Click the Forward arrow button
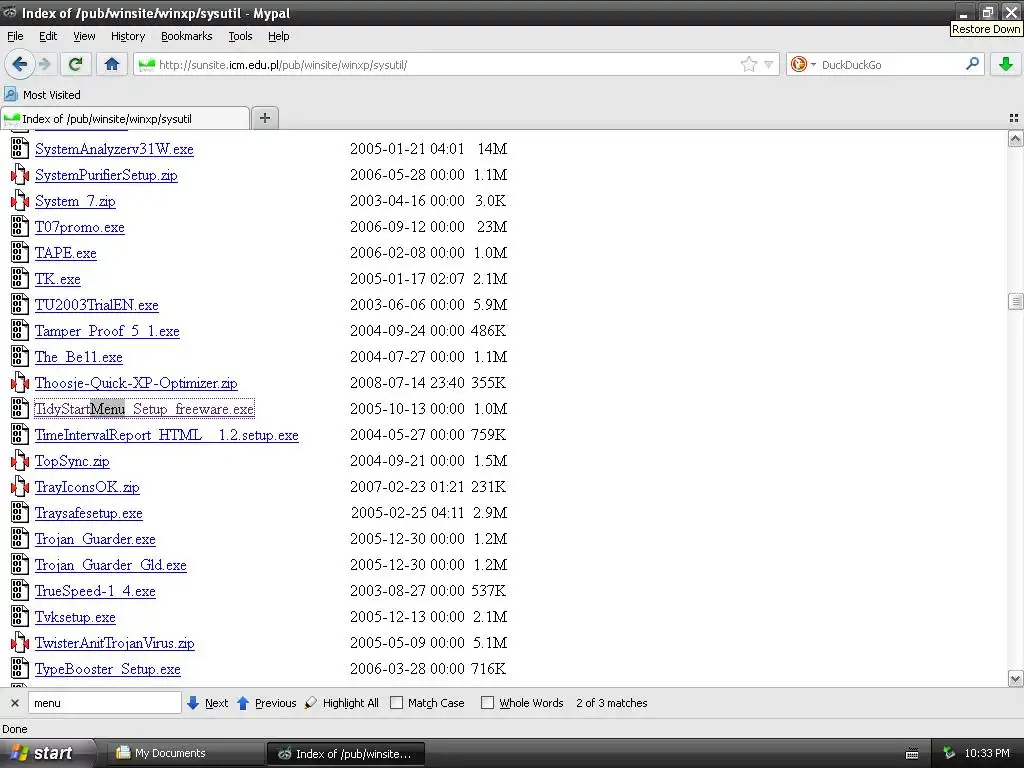 pyautogui.click(x=44, y=64)
